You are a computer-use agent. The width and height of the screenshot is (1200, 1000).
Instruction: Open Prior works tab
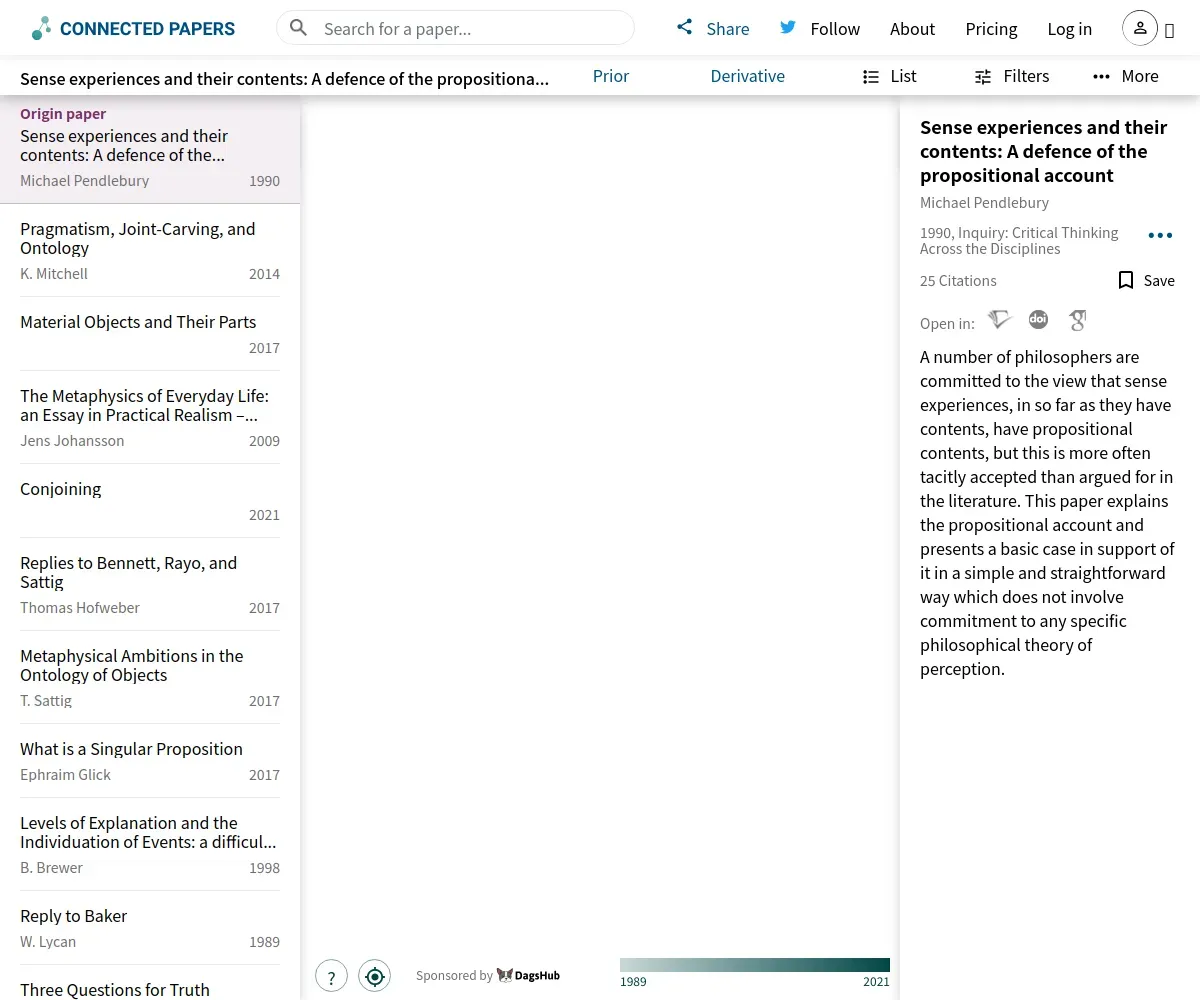click(611, 76)
